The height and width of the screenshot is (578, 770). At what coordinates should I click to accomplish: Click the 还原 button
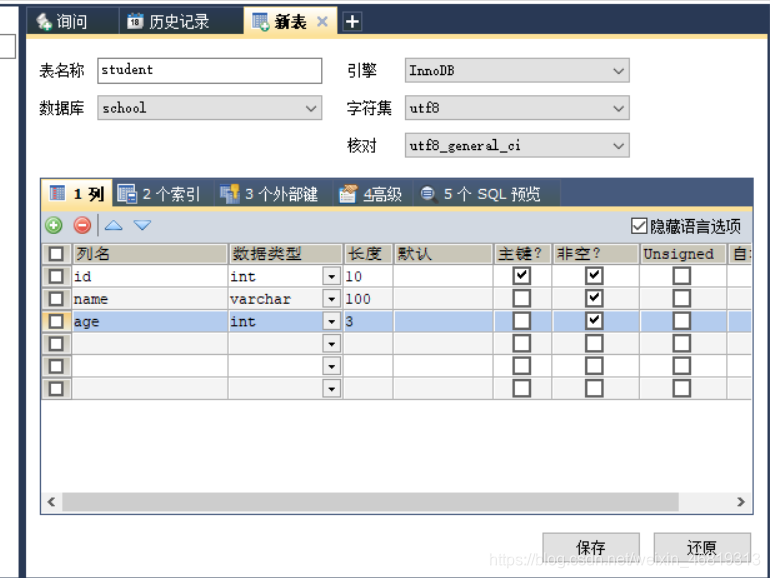(x=702, y=547)
